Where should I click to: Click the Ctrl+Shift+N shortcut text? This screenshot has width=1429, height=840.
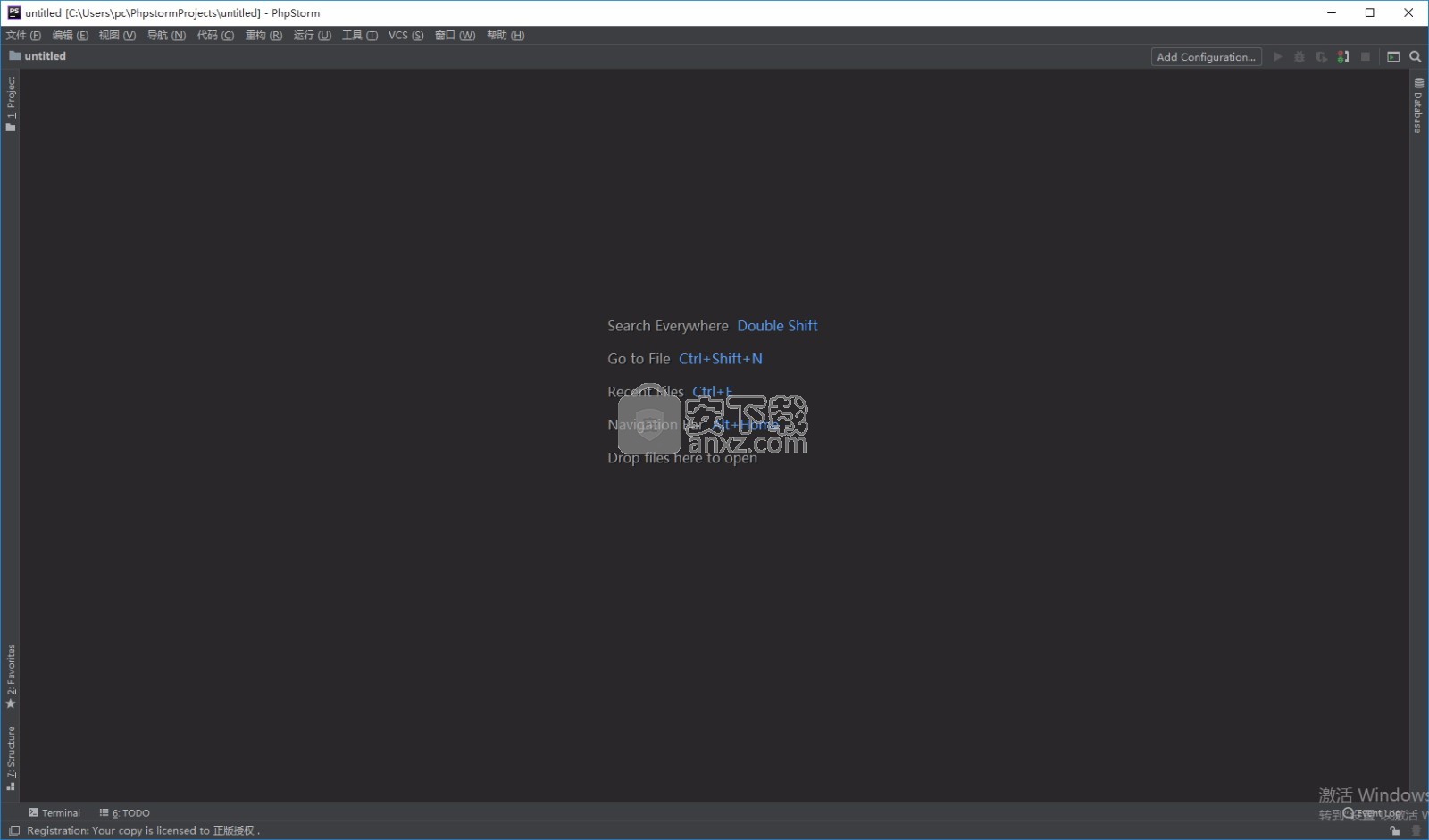[721, 359]
